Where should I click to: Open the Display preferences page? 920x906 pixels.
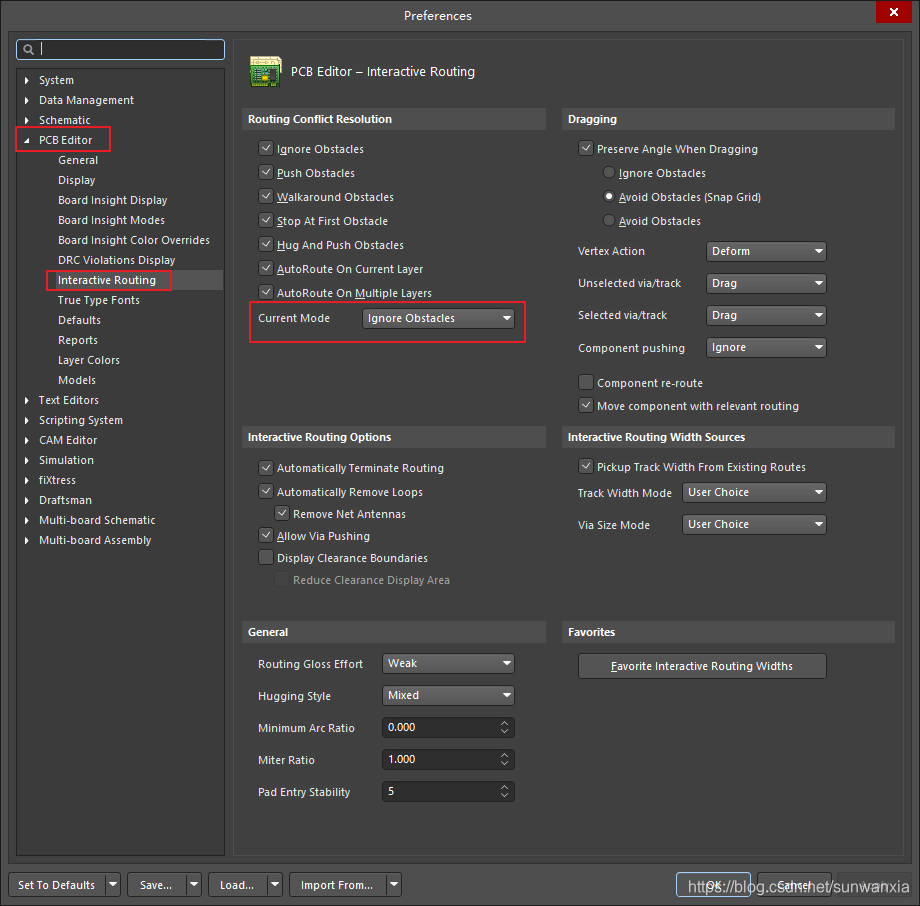pyautogui.click(x=76, y=180)
